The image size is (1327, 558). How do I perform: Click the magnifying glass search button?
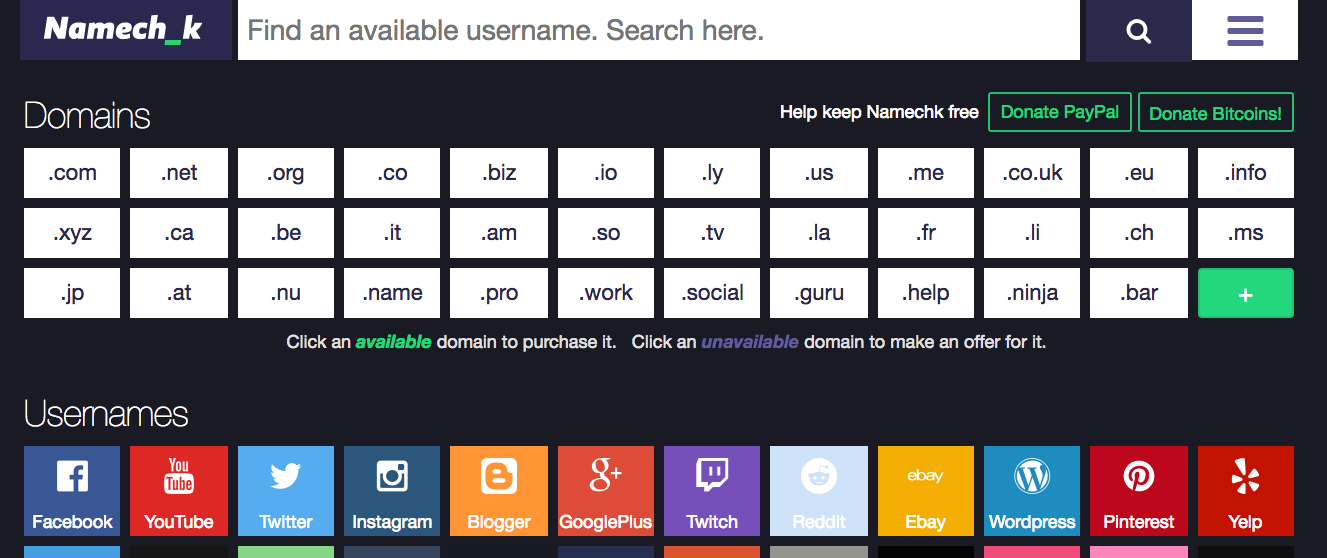coord(1139,30)
